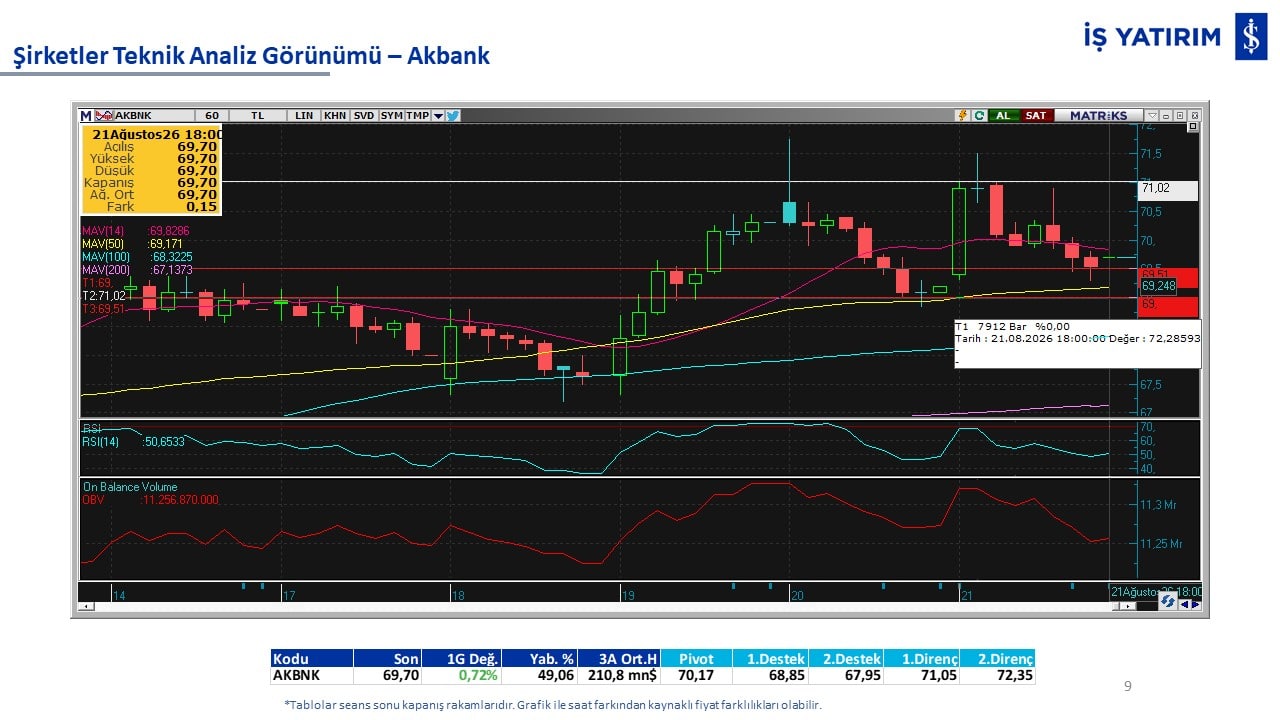Click the 71,02 price level tag
The height and width of the screenshot is (720, 1280).
coord(1168,189)
